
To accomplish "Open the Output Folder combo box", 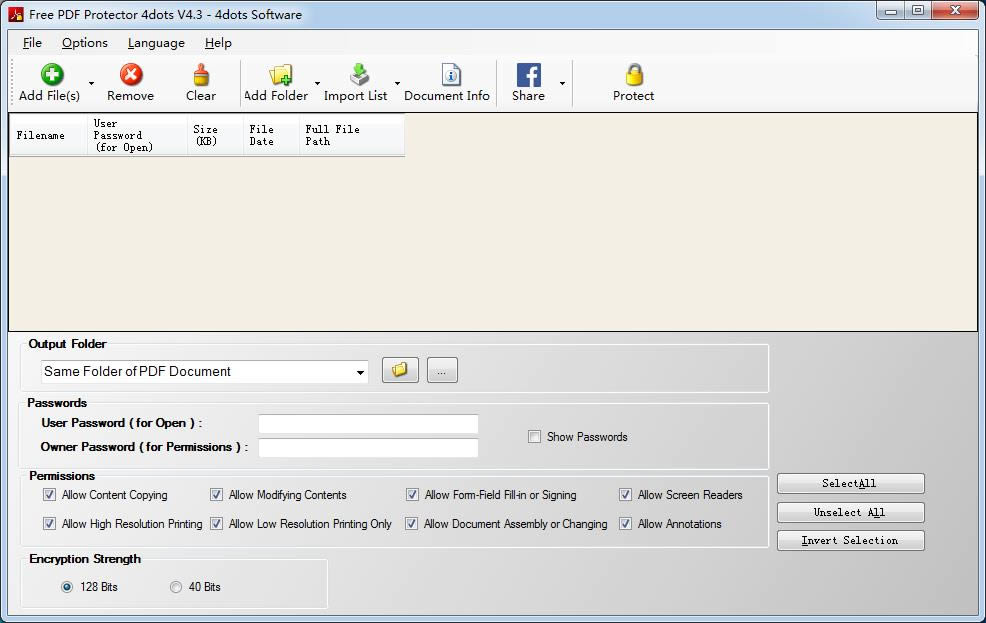I will (204, 372).
